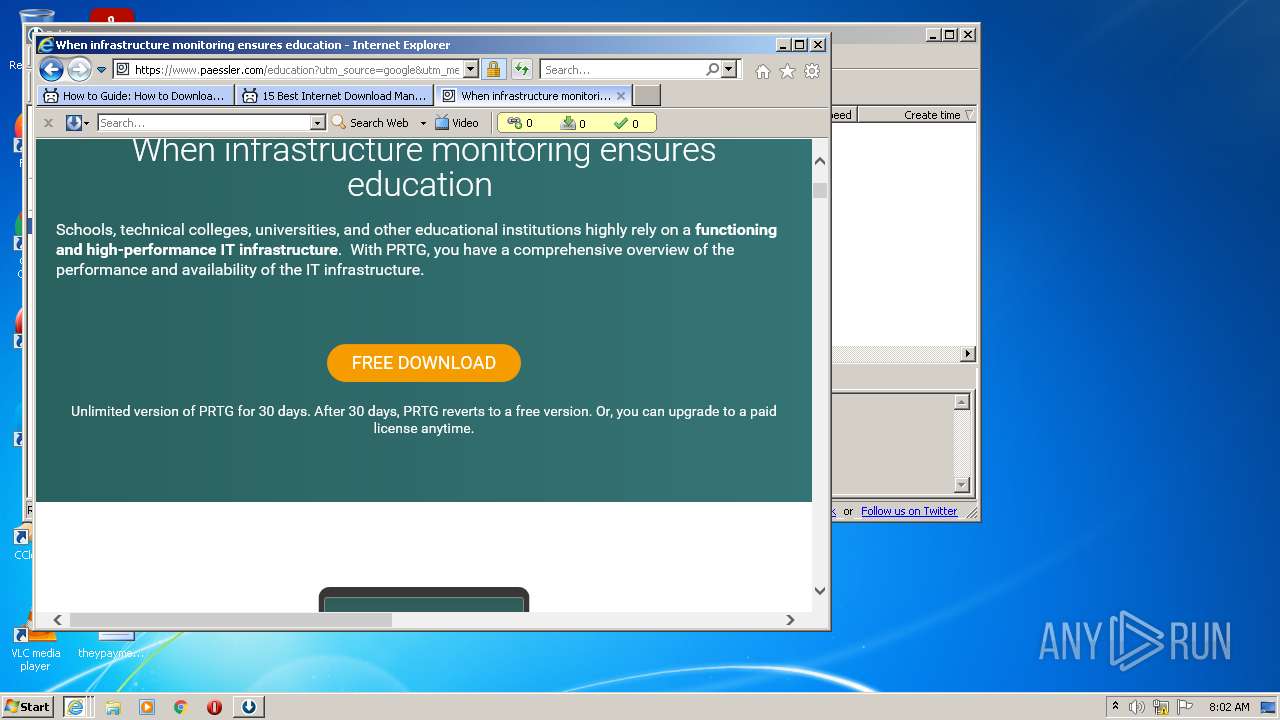Go back with the IE back arrow
The image size is (1280, 720).
[x=51, y=70]
